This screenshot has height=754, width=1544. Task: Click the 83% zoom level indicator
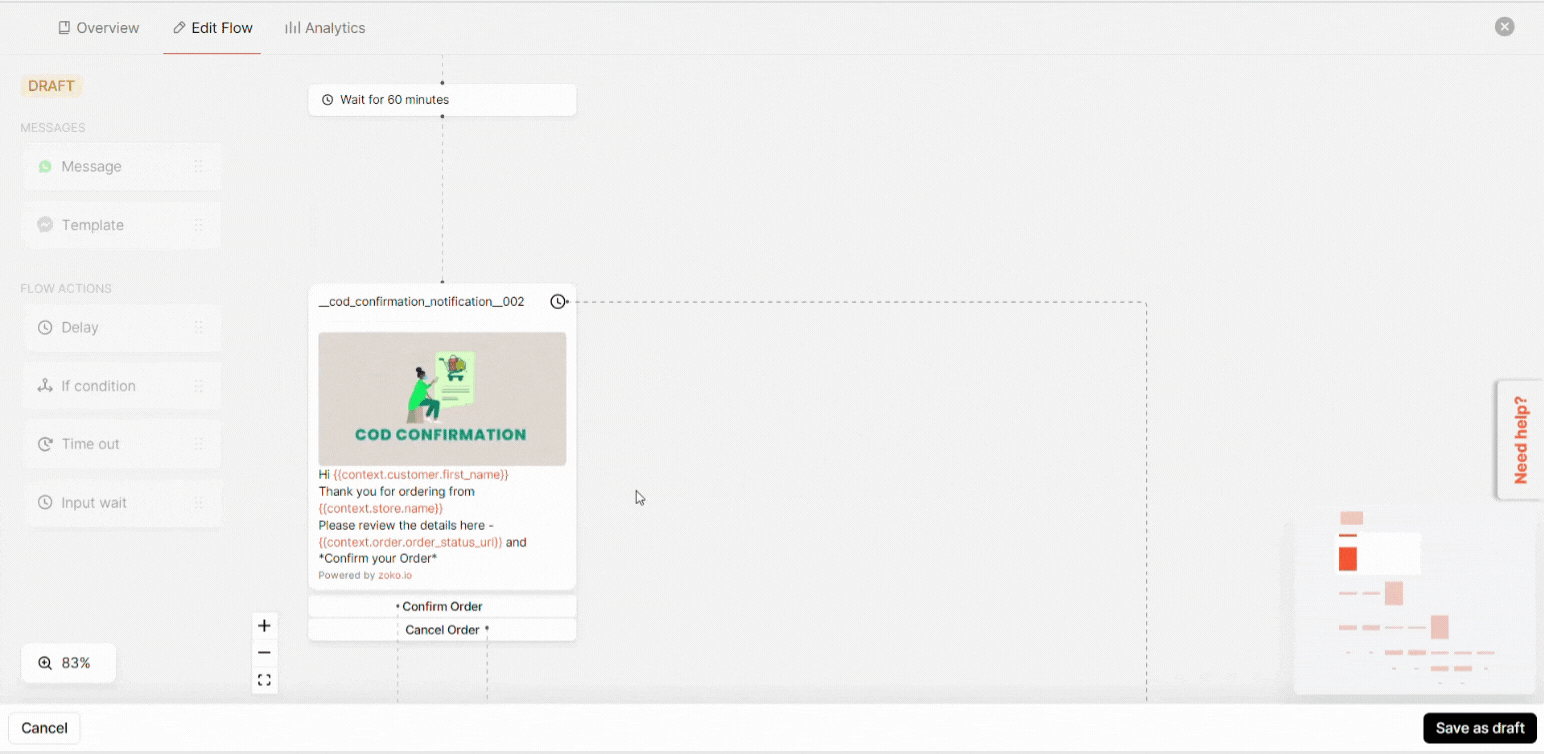[x=68, y=663]
